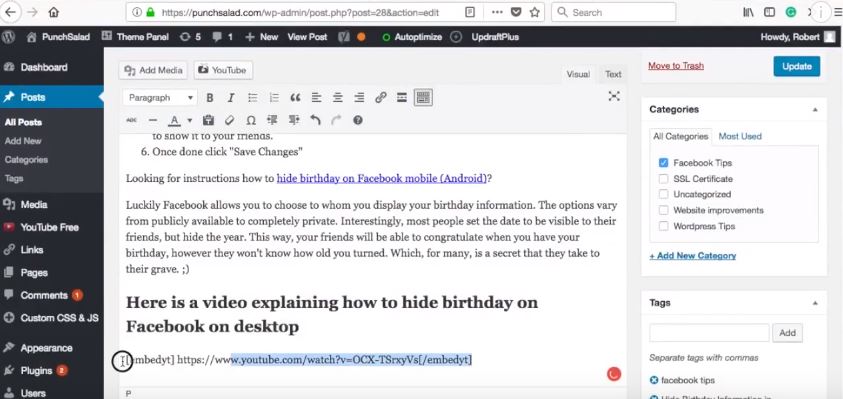Screen dimensions: 843x399
Task: Click the WordPress logo in admin bar
Action: (x=9, y=37)
